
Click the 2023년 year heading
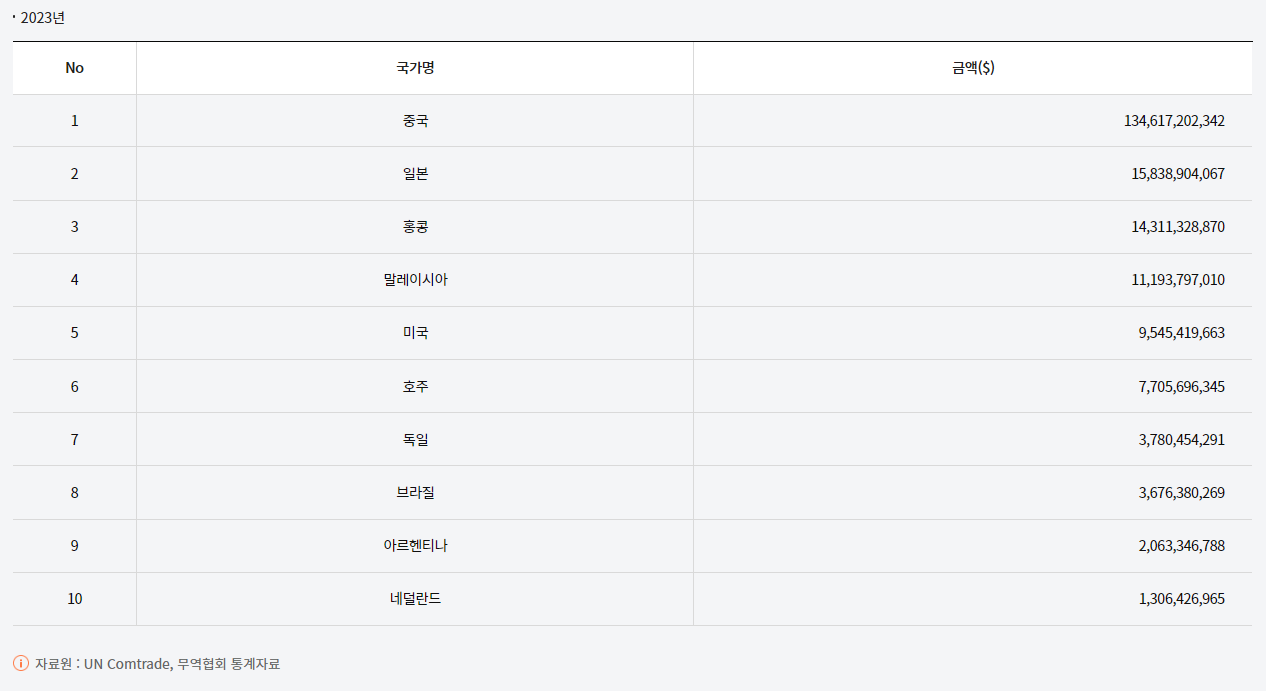click(x=42, y=18)
